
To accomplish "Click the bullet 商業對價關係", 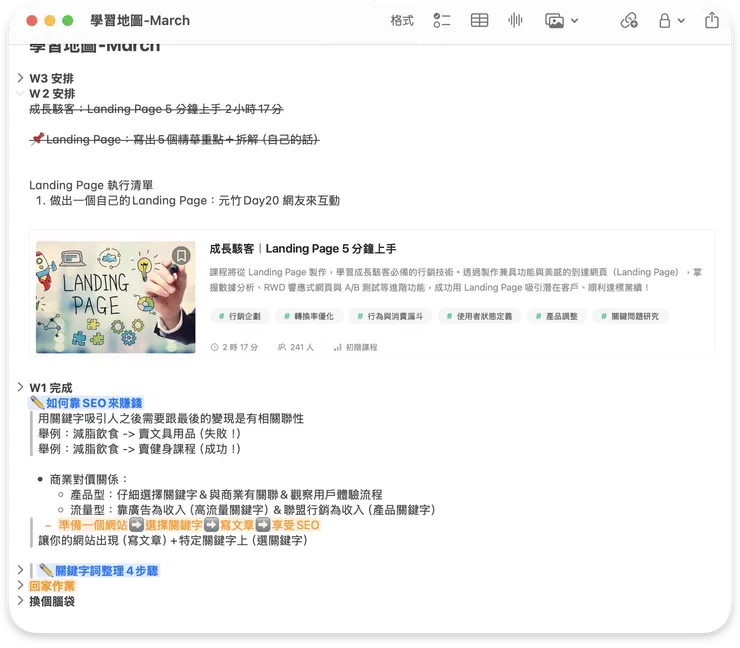I will 88,480.
